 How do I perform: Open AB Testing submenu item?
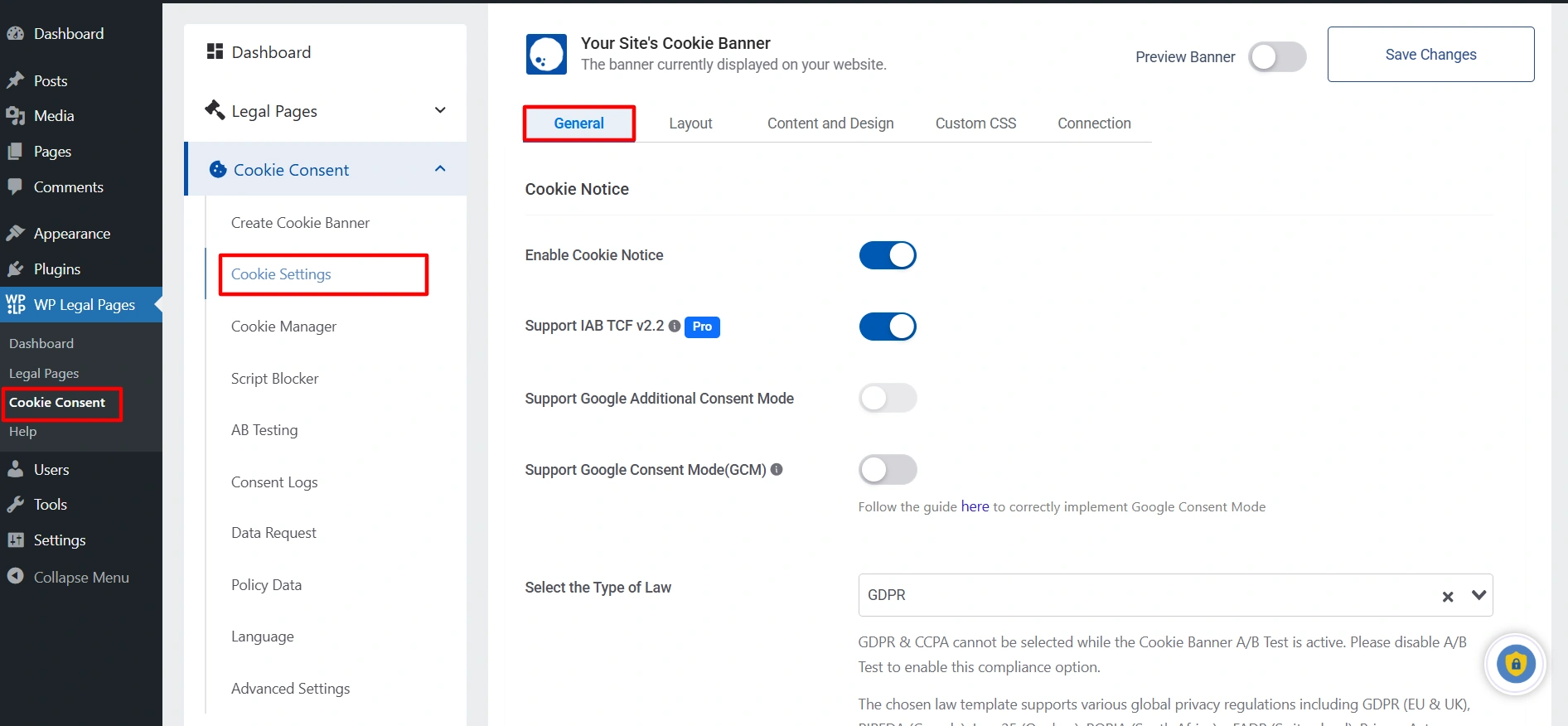264,430
